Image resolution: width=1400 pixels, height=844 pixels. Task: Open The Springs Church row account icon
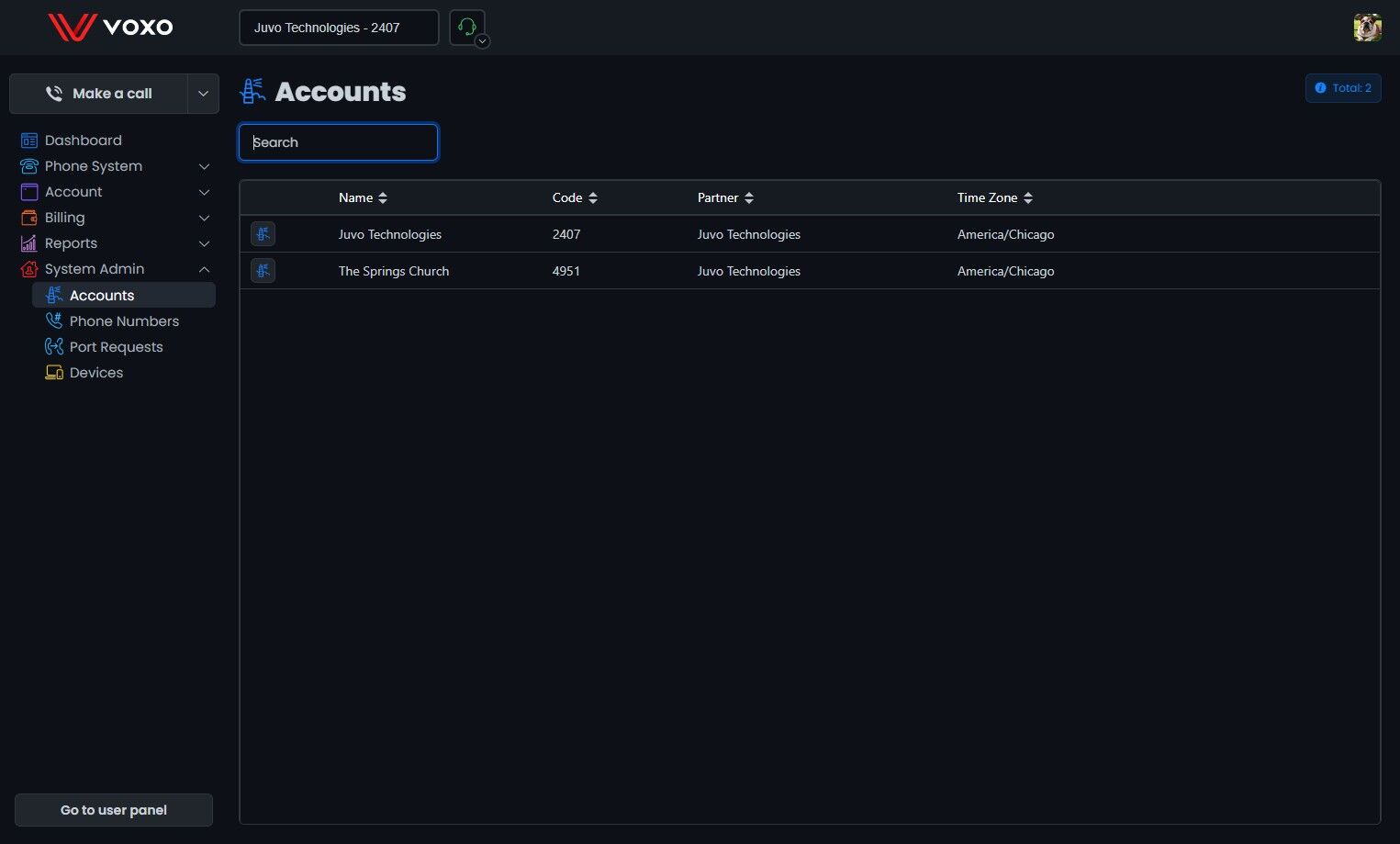[x=263, y=271]
